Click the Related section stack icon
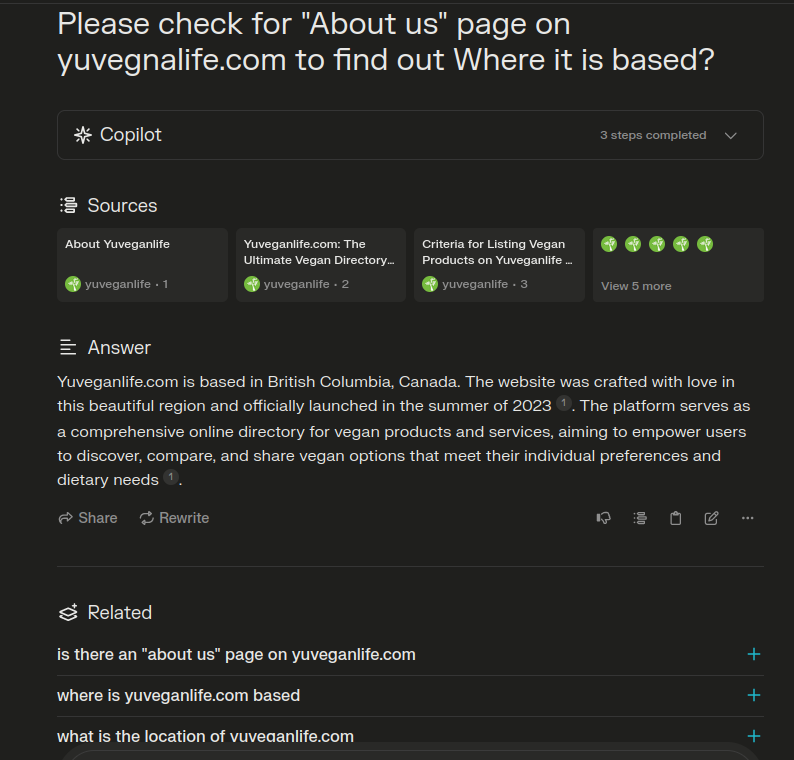Screen dimensions: 794x760 (x=68, y=613)
